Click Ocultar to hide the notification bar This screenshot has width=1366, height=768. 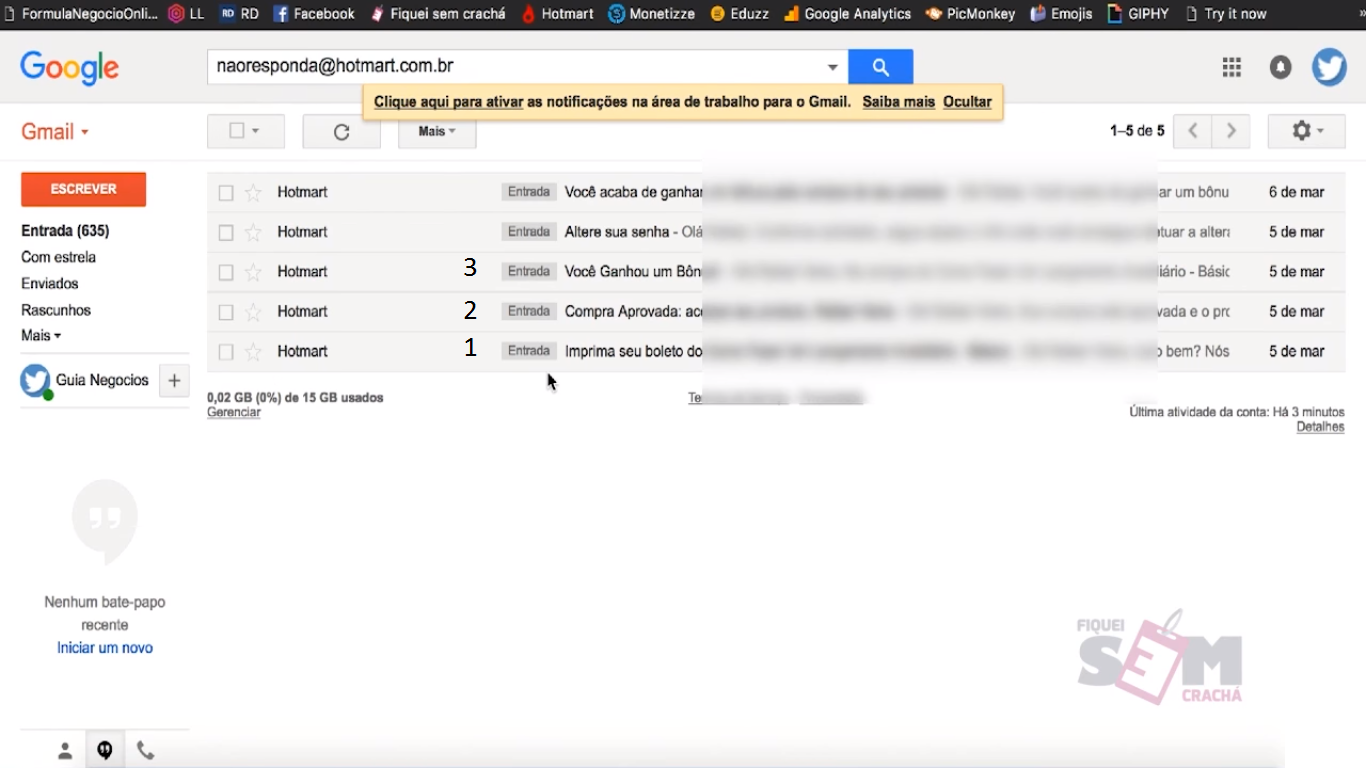tap(967, 102)
